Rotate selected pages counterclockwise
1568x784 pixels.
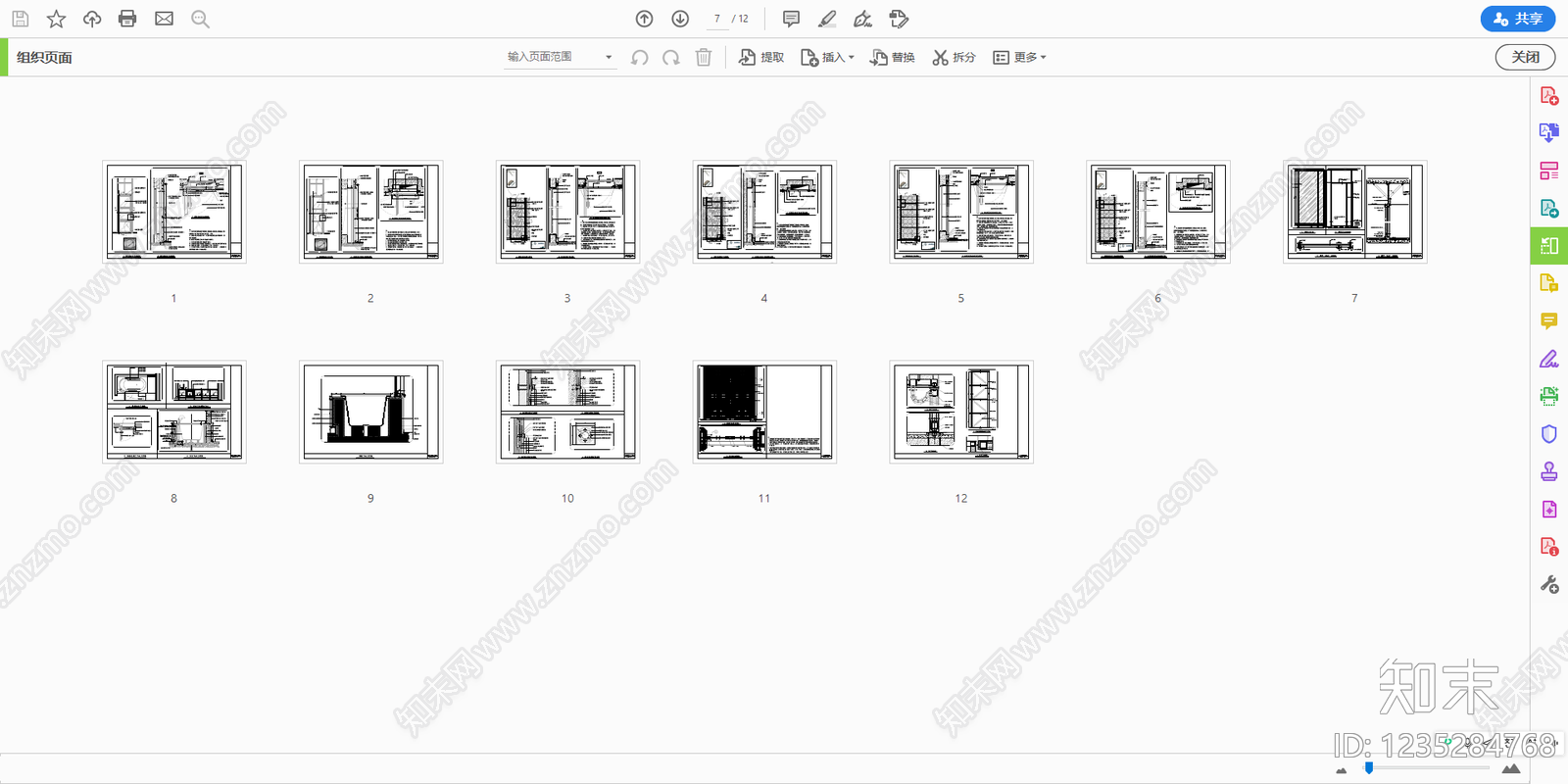point(640,58)
